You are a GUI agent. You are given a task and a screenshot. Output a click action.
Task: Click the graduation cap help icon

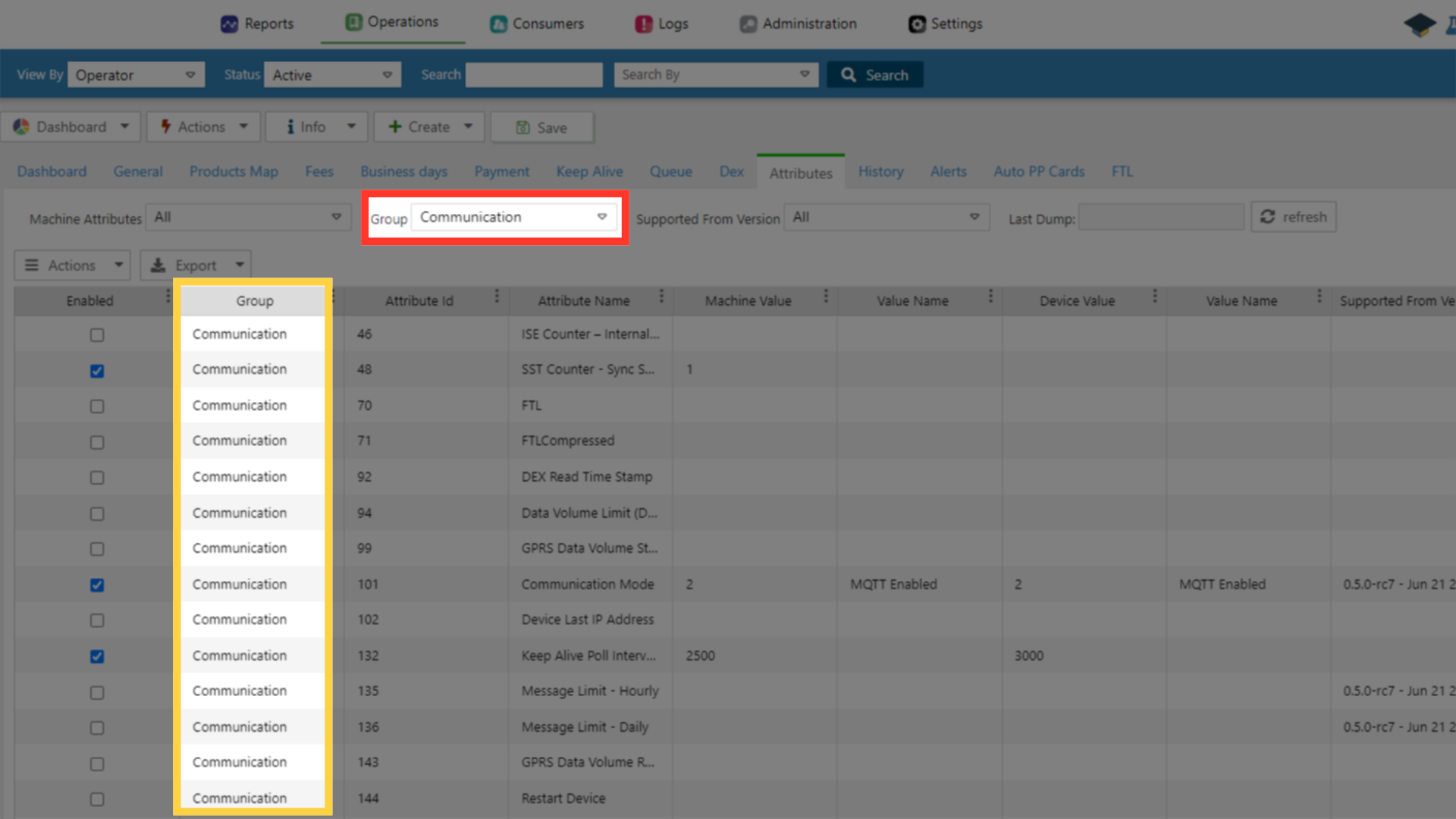1420,24
